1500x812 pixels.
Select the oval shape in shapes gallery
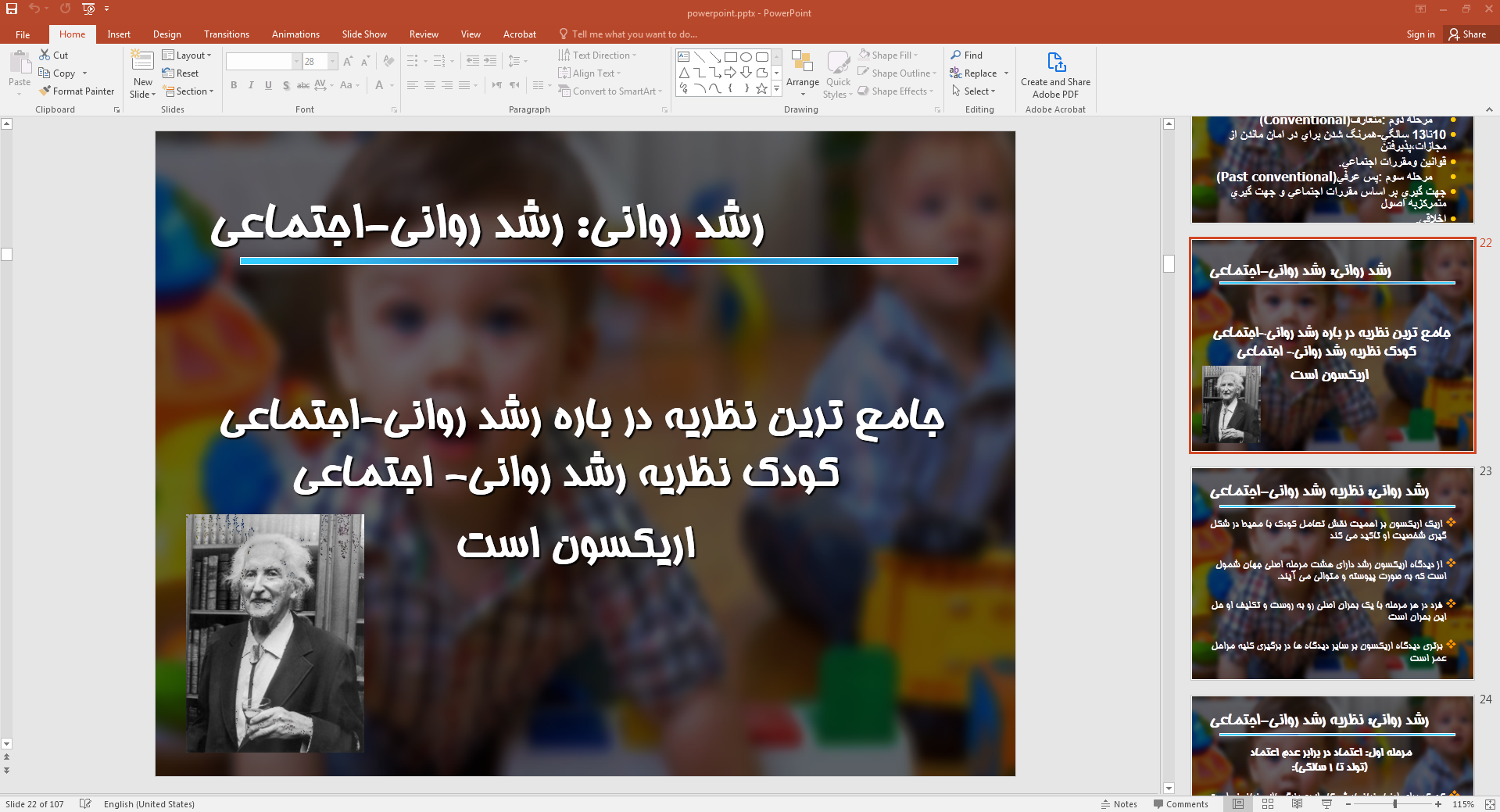coord(746,57)
